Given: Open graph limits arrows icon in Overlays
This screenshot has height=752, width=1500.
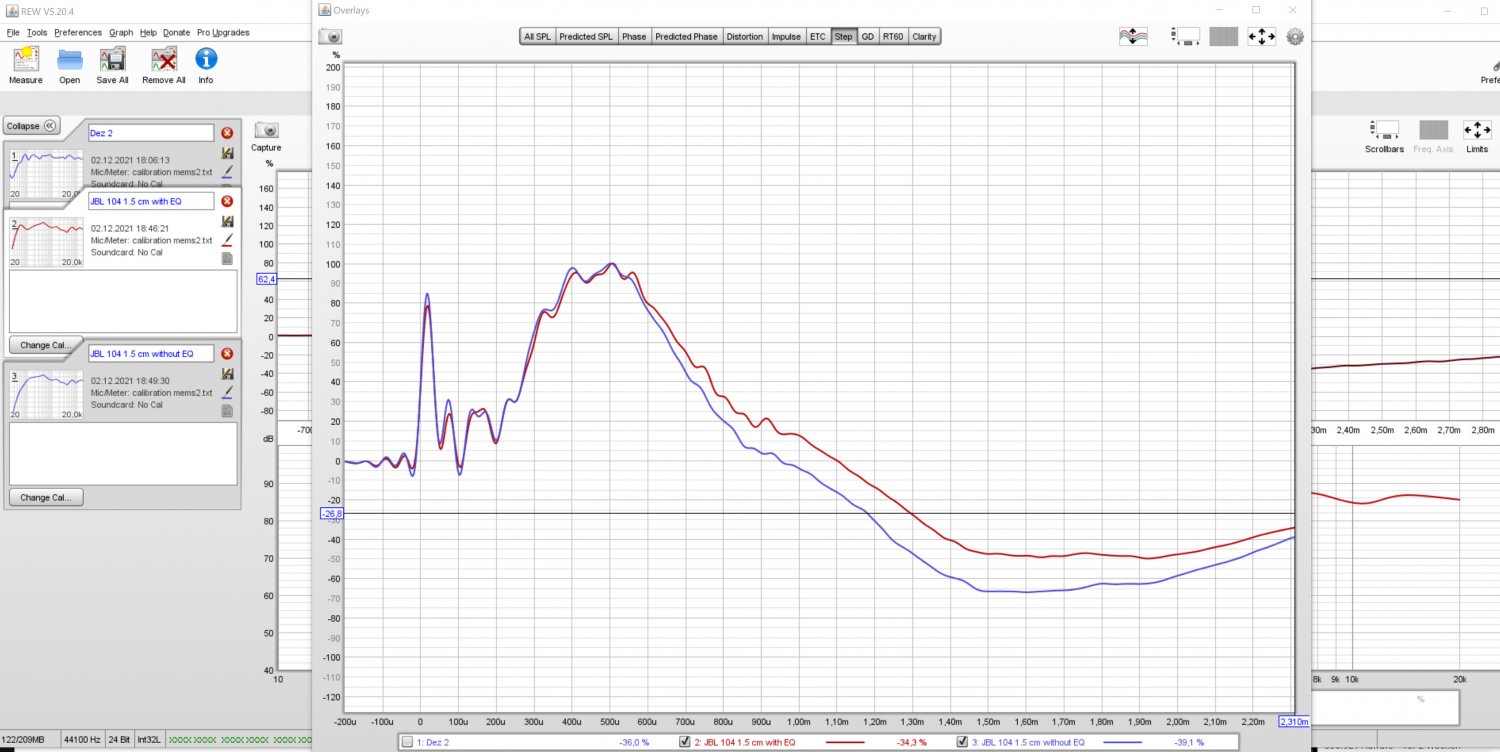Looking at the screenshot, I should (1261, 37).
